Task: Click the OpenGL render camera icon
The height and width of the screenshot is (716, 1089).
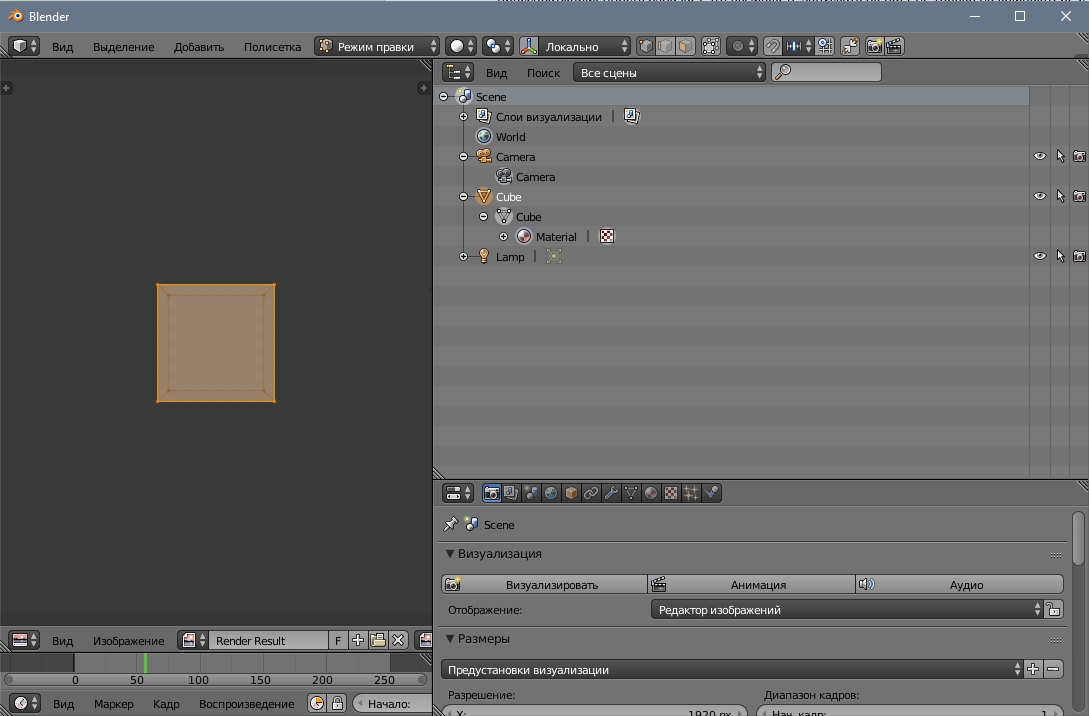Action: 875,46
